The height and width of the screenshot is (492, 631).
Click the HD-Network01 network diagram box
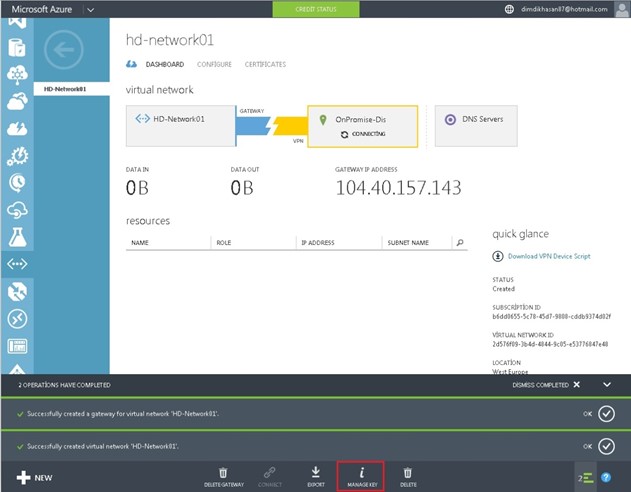tap(180, 126)
